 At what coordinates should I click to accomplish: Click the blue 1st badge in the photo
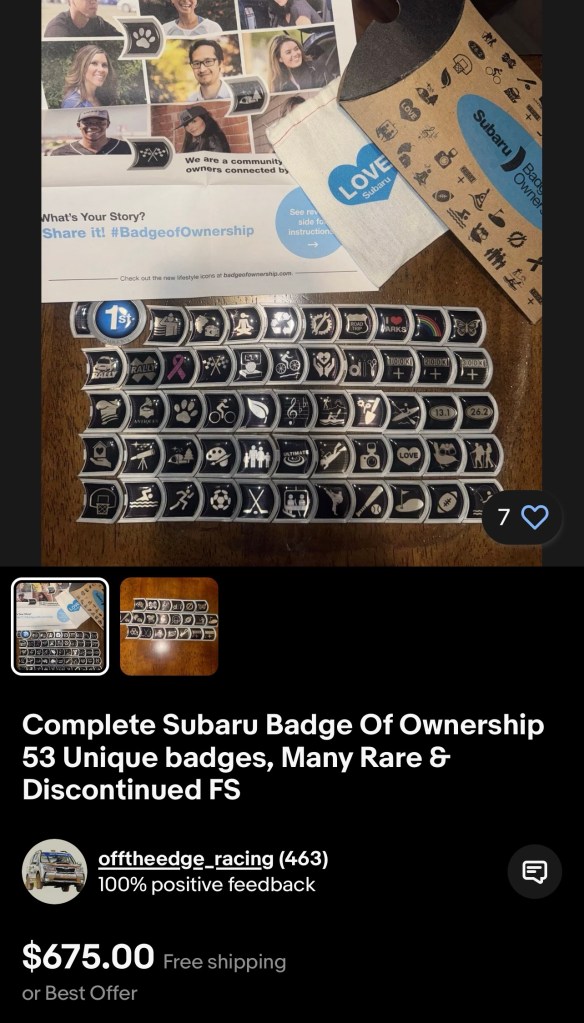[x=117, y=320]
